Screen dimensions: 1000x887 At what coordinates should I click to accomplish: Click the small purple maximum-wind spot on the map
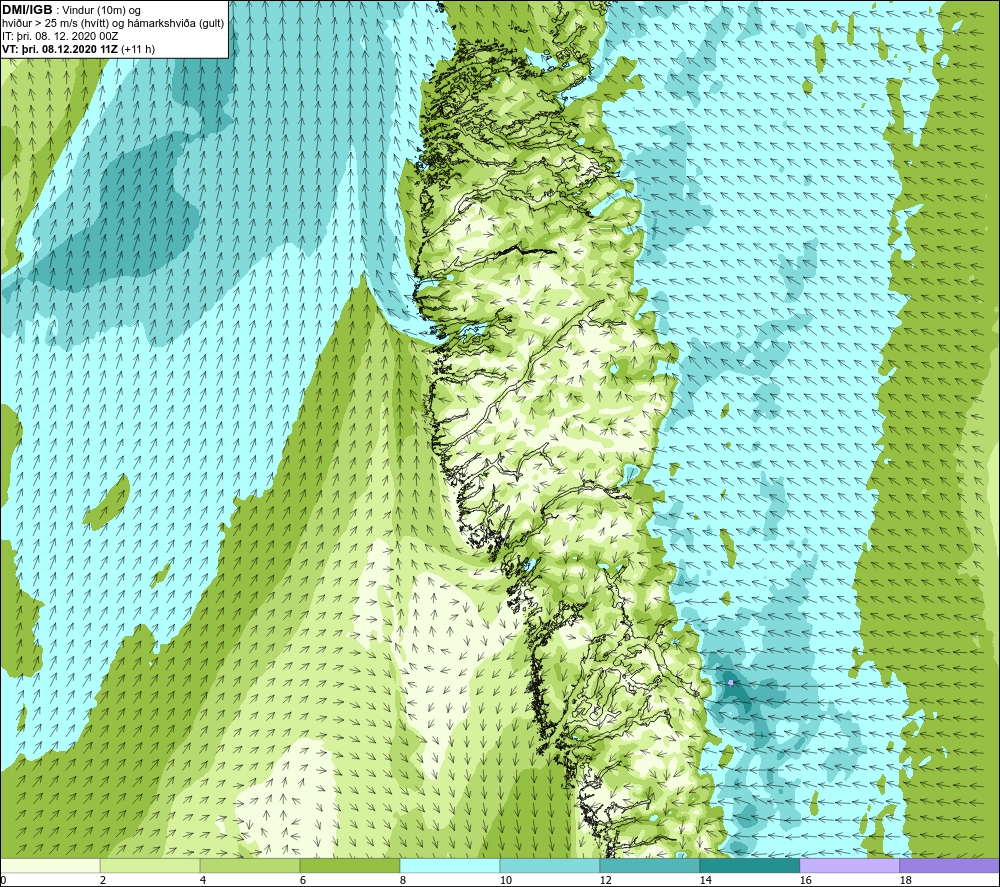(x=731, y=682)
